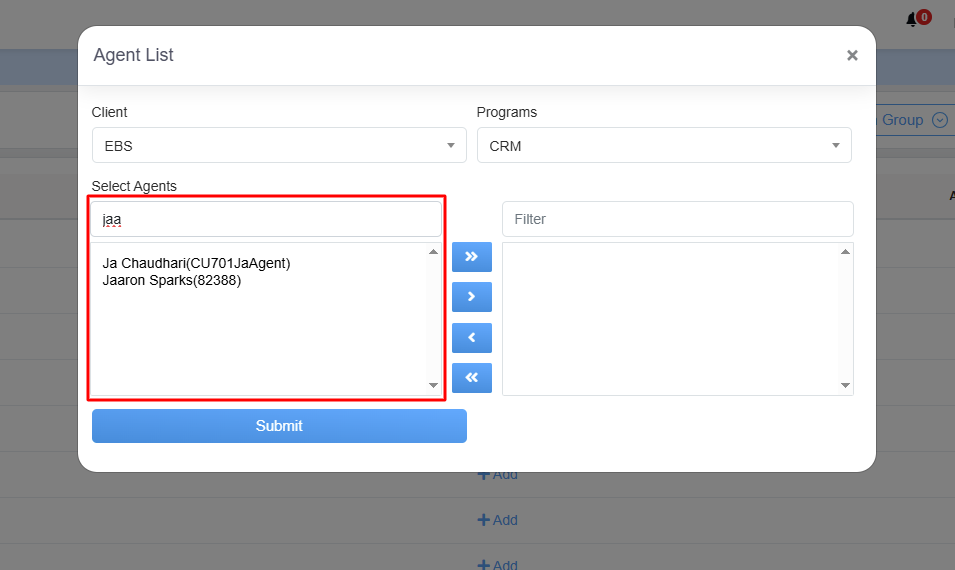Screen dimensions: 955x570
Task: Click the available agents list scroll-down arrow
Action: [x=433, y=385]
